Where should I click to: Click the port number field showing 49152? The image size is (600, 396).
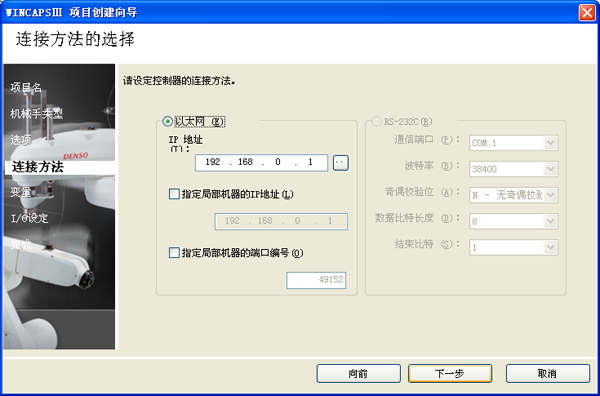click(x=316, y=280)
